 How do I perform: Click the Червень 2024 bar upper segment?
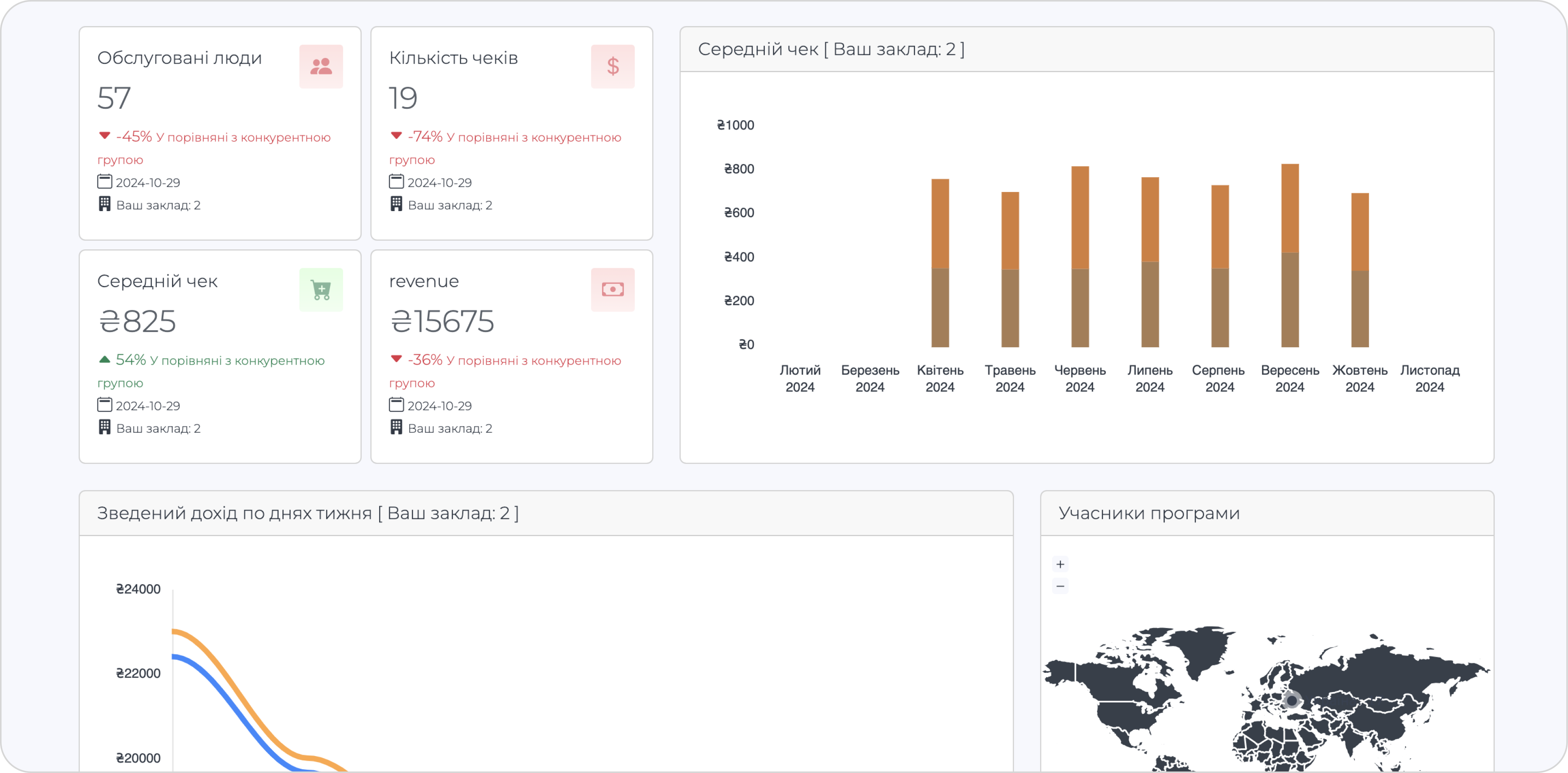point(1080,217)
